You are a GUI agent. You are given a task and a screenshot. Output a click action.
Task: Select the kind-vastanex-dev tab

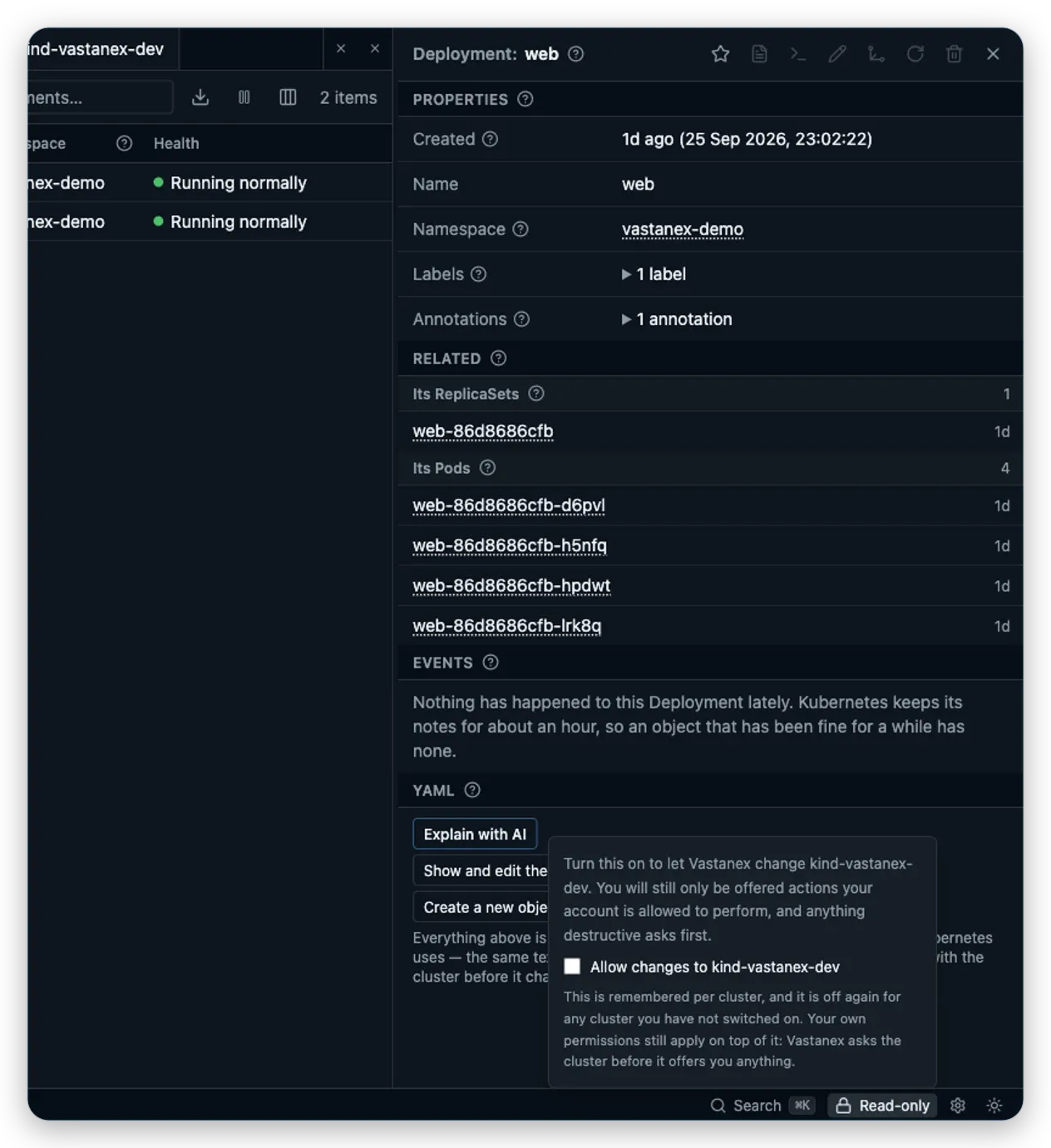click(102, 49)
